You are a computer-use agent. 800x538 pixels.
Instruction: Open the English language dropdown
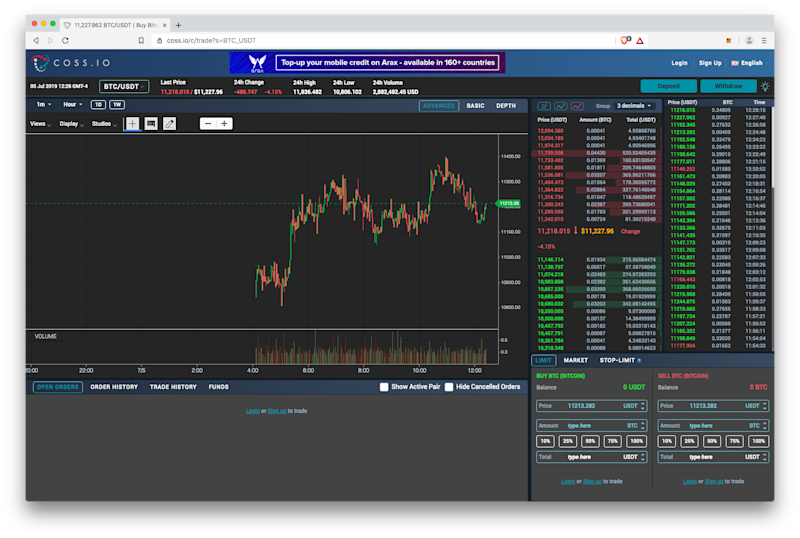click(x=749, y=63)
